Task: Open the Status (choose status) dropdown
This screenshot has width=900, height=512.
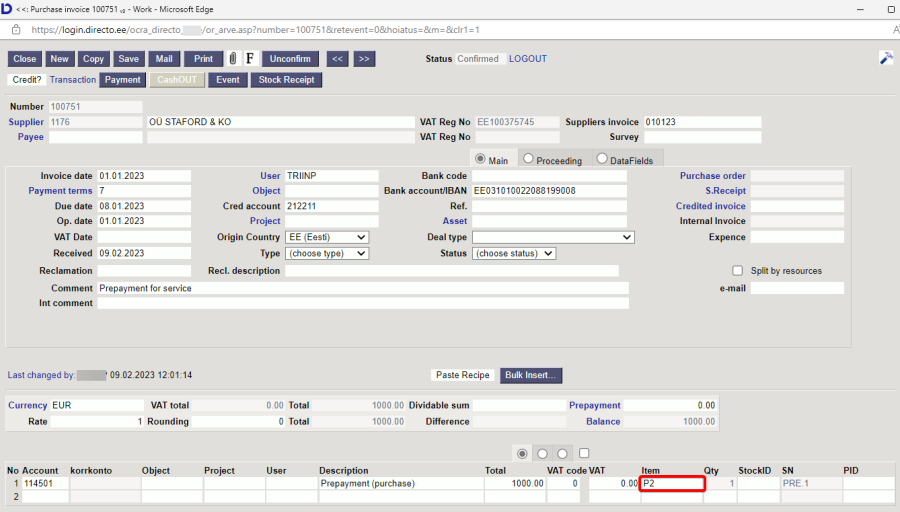Action: (514, 253)
